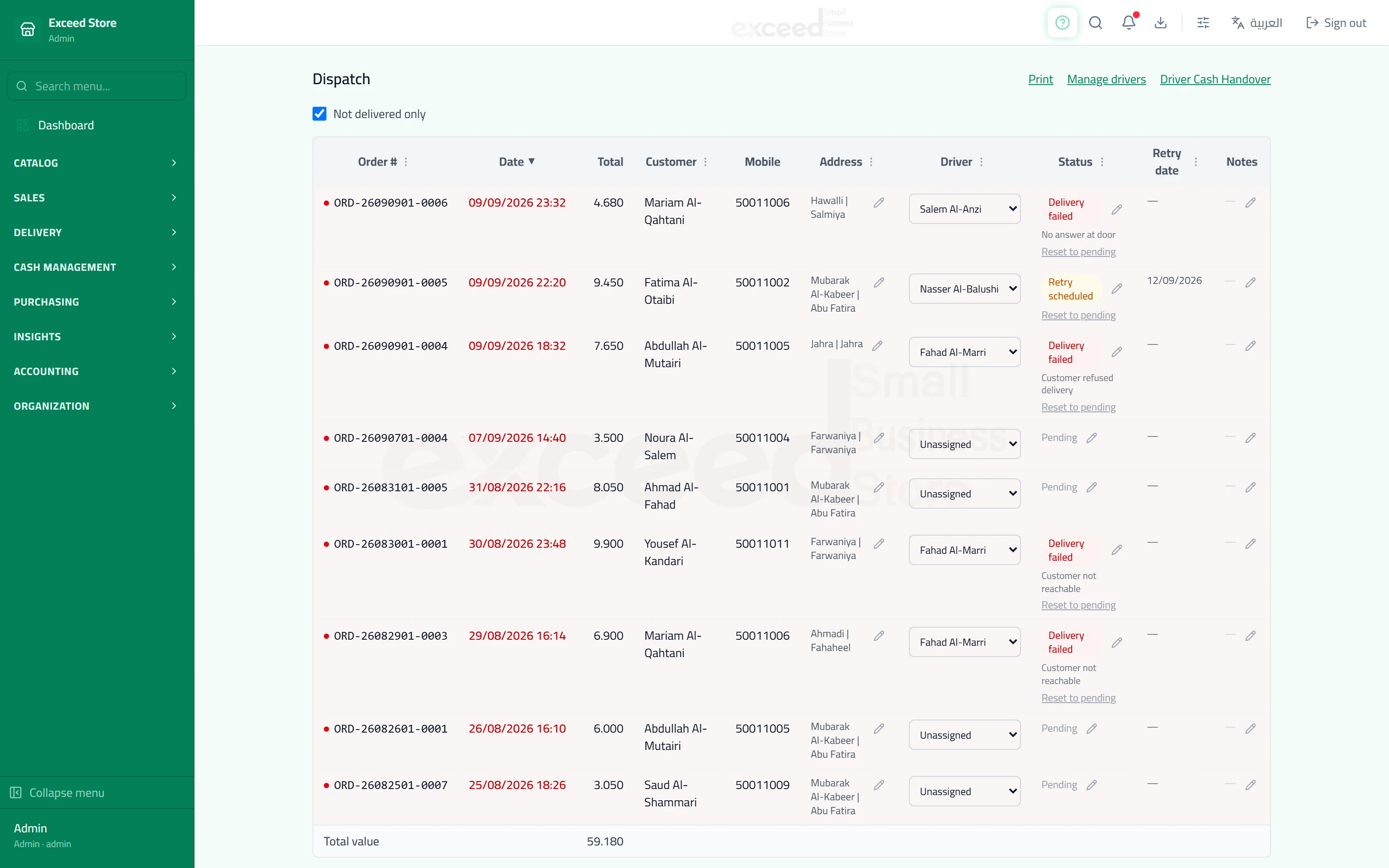Focus the Search menu input field

96,86
